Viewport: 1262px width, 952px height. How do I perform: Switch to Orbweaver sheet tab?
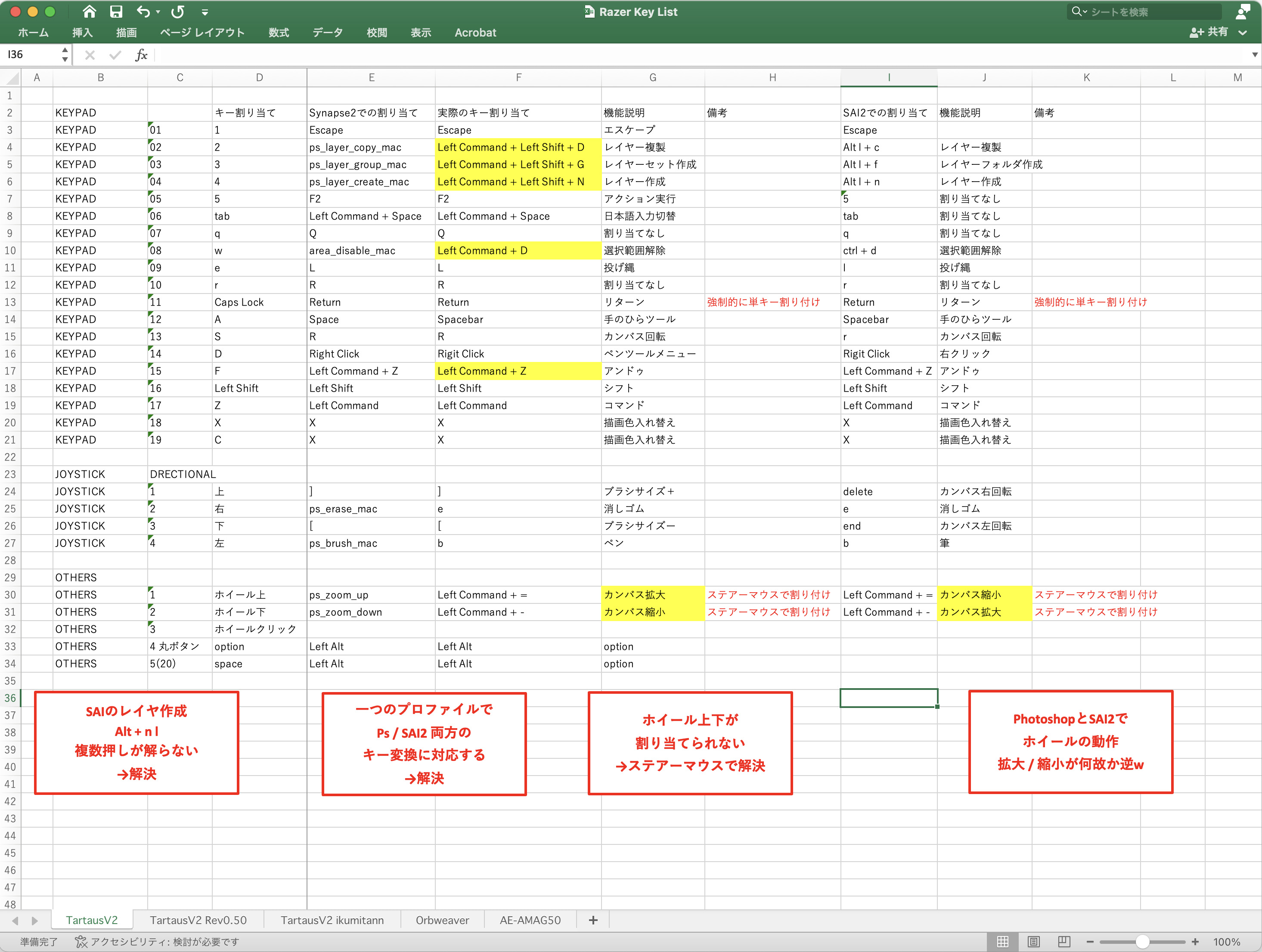(442, 920)
